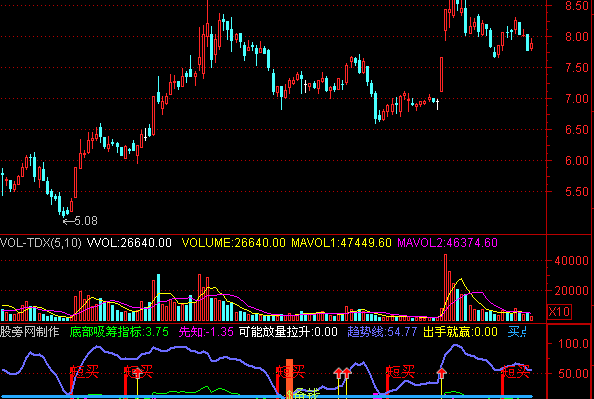Viewport: 594px width, 399px height.
Task: Click the 趋势线:54.77 trend line label
Action: [382, 332]
